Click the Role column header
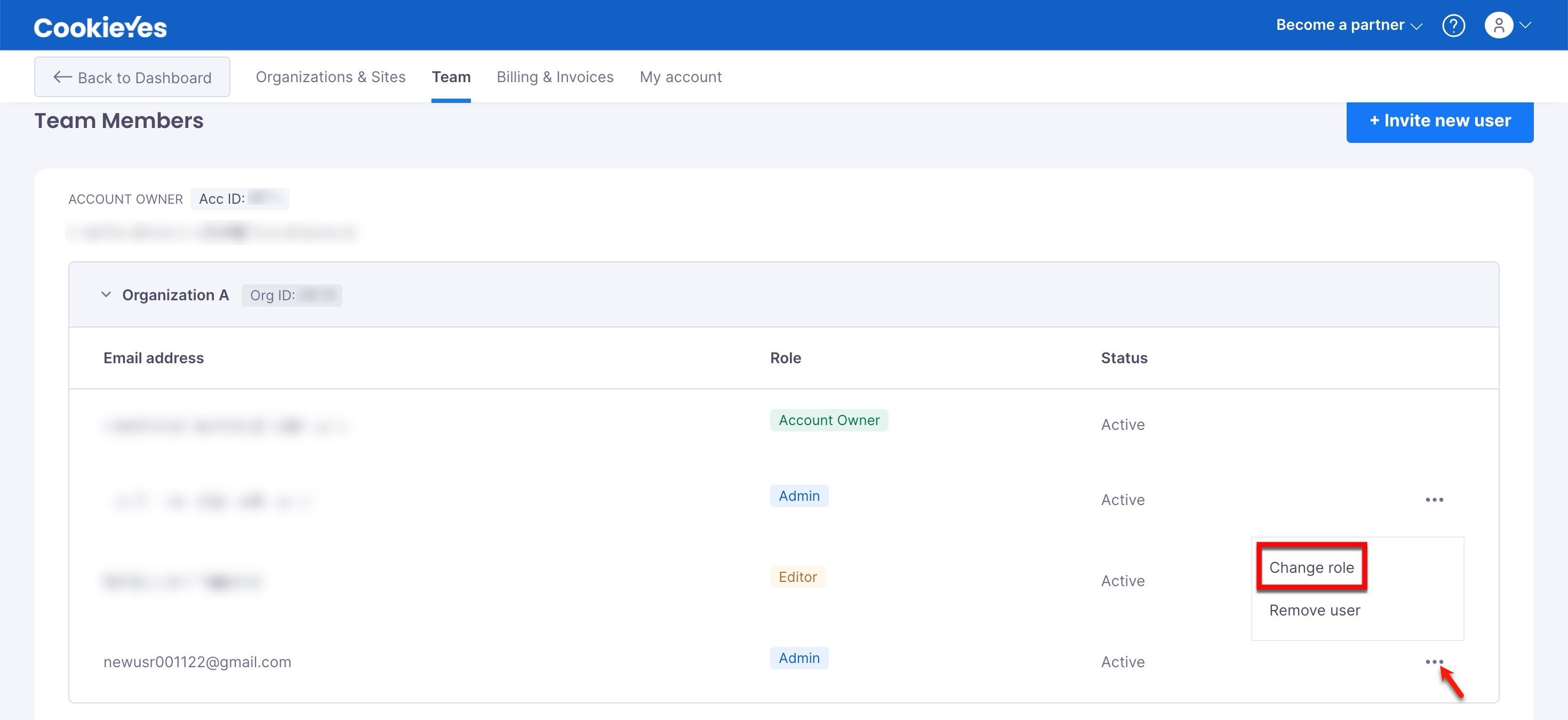Image resolution: width=1568 pixels, height=720 pixels. (785, 358)
